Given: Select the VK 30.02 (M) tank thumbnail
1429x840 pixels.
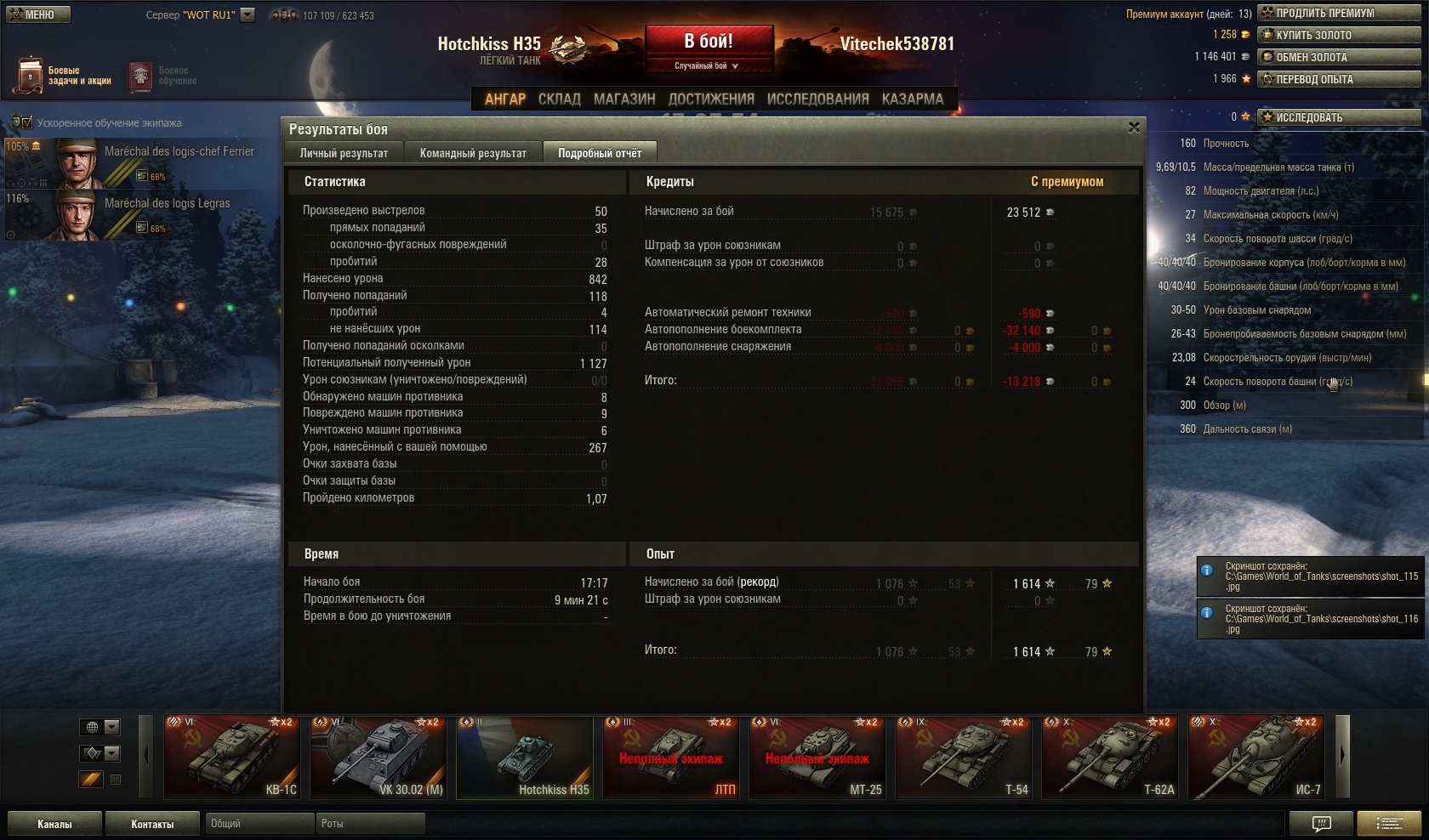Looking at the screenshot, I should click(379, 757).
